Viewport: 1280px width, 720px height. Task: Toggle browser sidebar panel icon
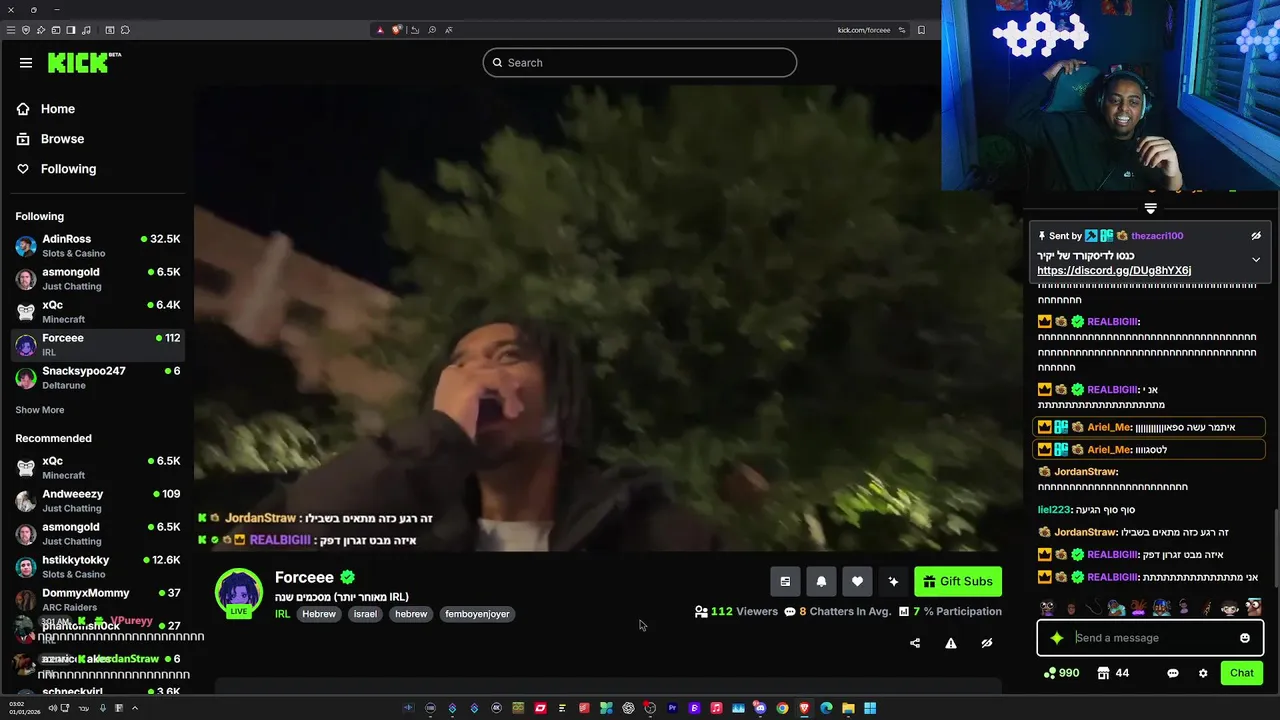(71, 30)
